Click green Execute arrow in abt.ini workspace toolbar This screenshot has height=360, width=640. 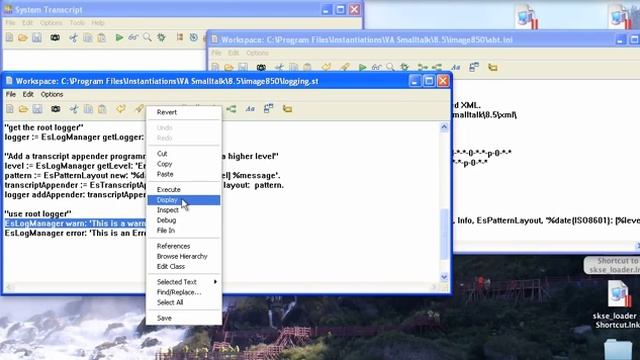point(362,67)
